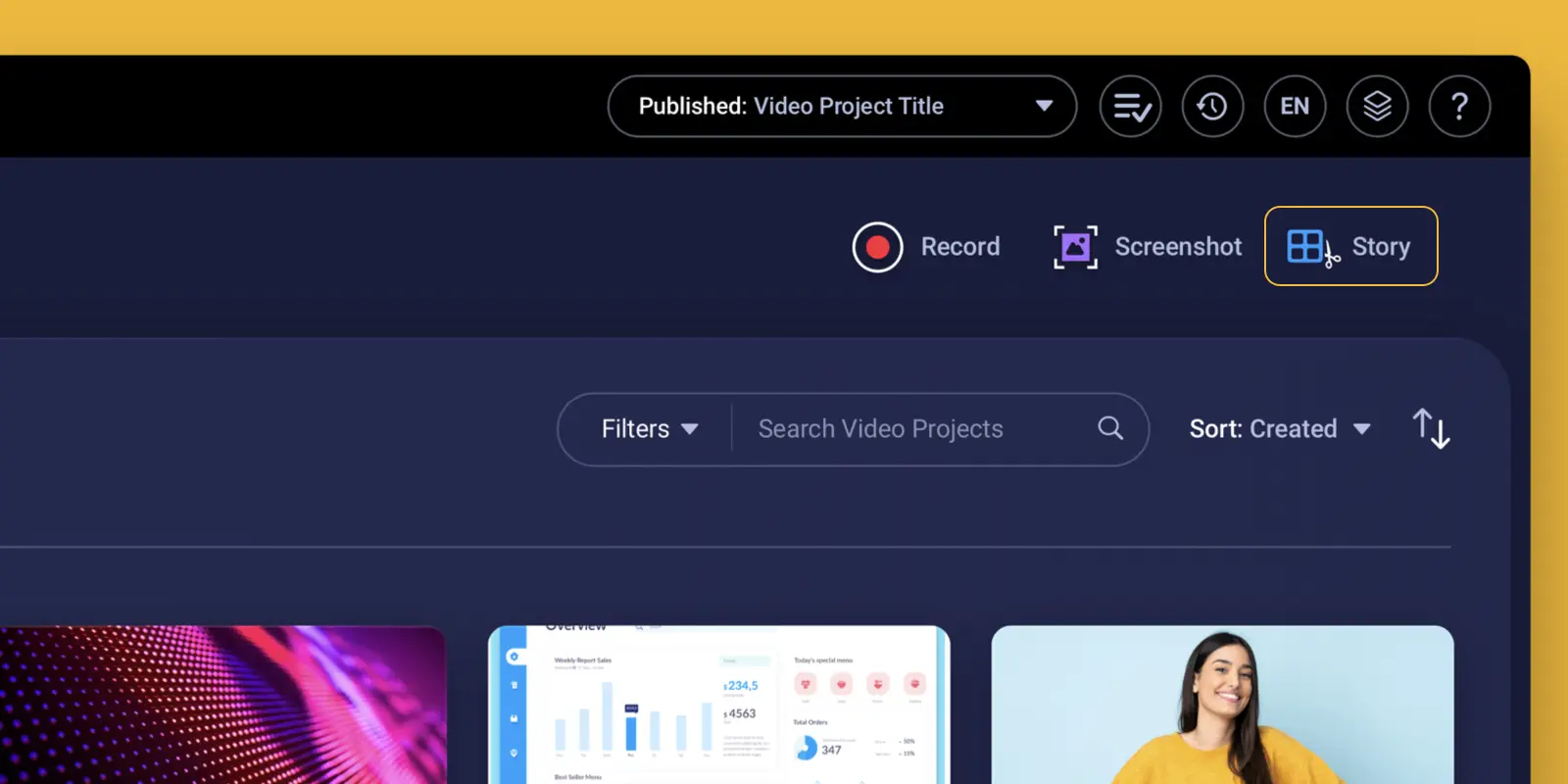This screenshot has width=1568, height=784.
Task: Open the Sort: Created dropdown
Action: click(1280, 429)
